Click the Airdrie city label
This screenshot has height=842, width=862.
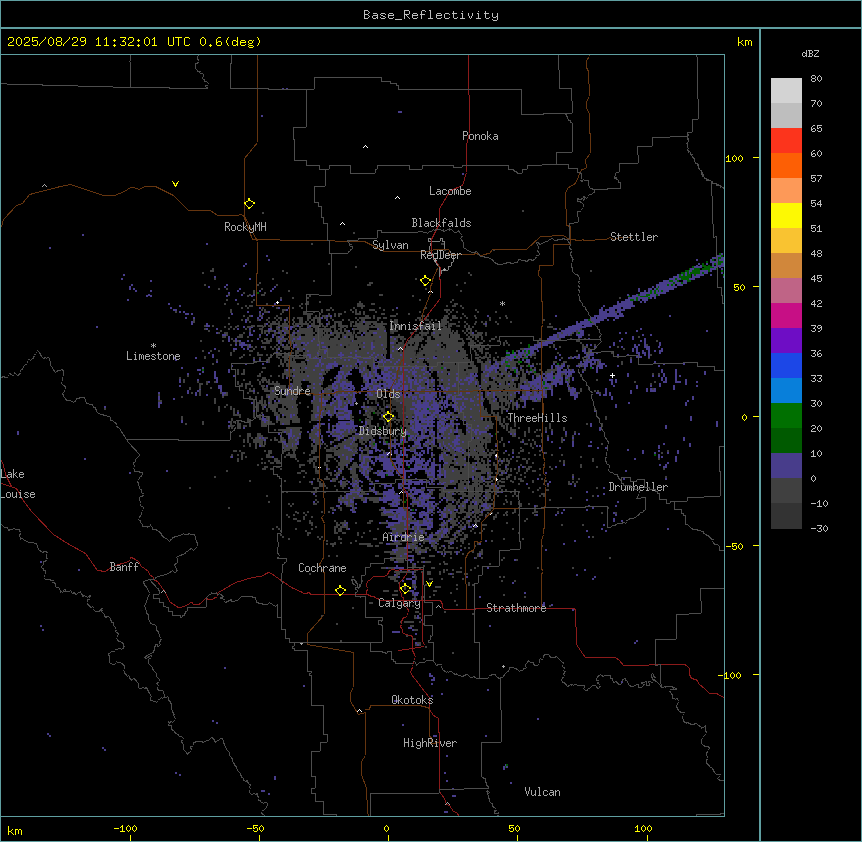tap(403, 537)
